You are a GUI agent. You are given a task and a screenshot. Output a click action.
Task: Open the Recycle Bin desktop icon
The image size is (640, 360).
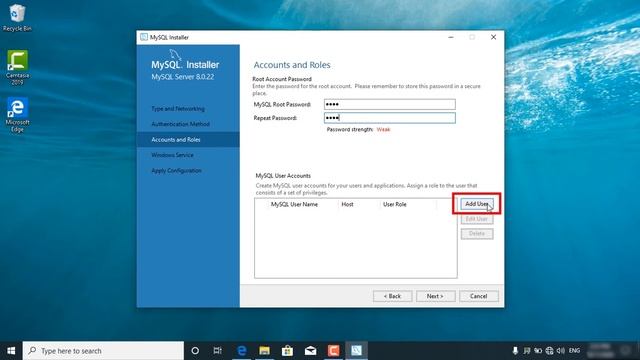tap(16, 17)
